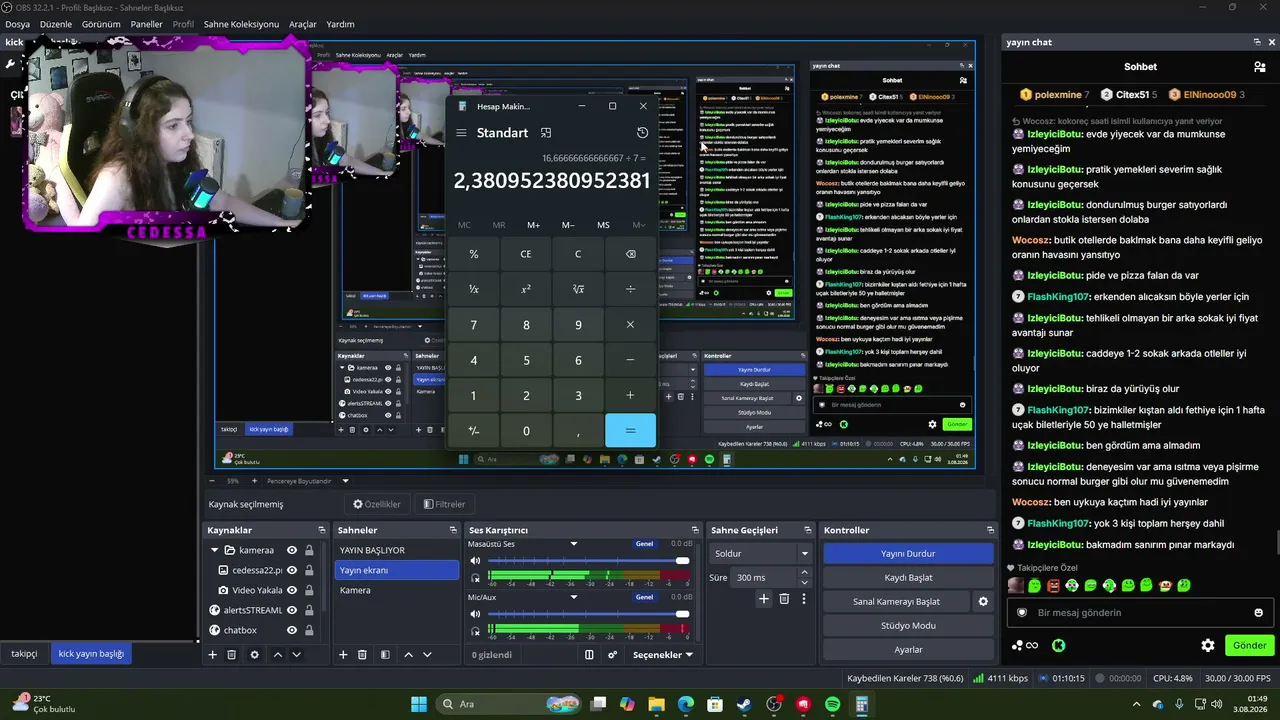Toggle lock on the alertsSTREAM source
Image resolution: width=1280 pixels, height=720 pixels.
309,610
